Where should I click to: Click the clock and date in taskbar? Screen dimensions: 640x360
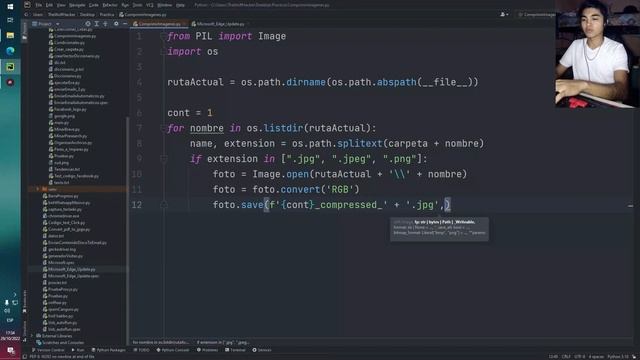(10, 336)
